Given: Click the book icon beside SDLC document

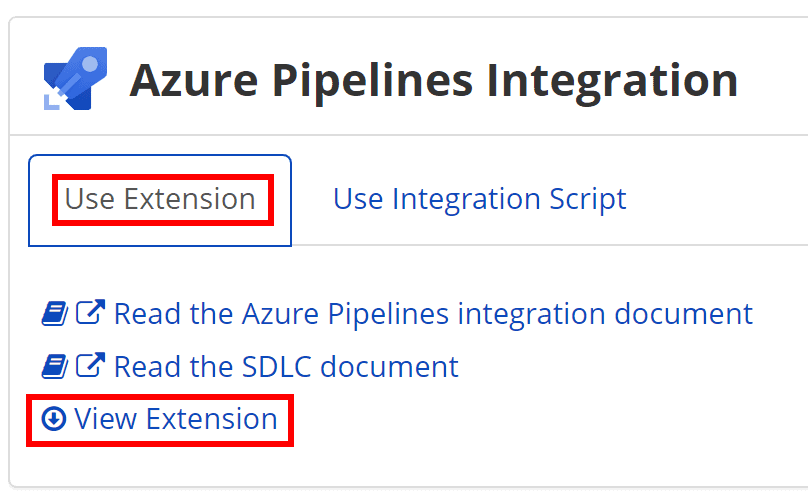Looking at the screenshot, I should 53,366.
